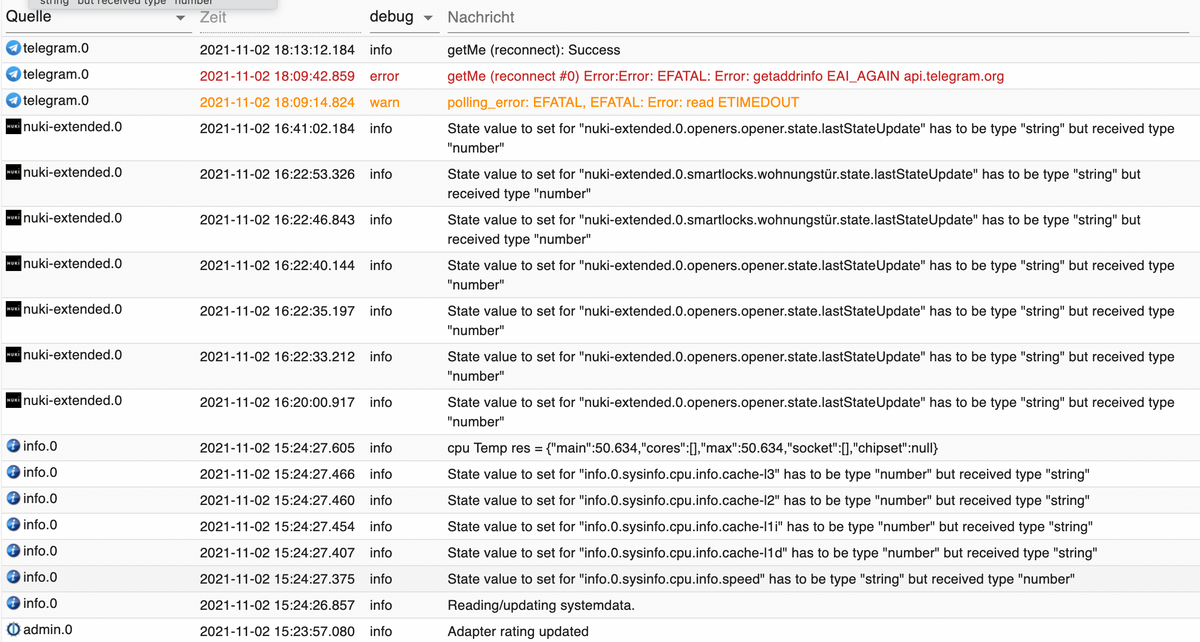Click the info adapter icon in the 15:24:26.857 row
1200x642 pixels.
click(13, 603)
